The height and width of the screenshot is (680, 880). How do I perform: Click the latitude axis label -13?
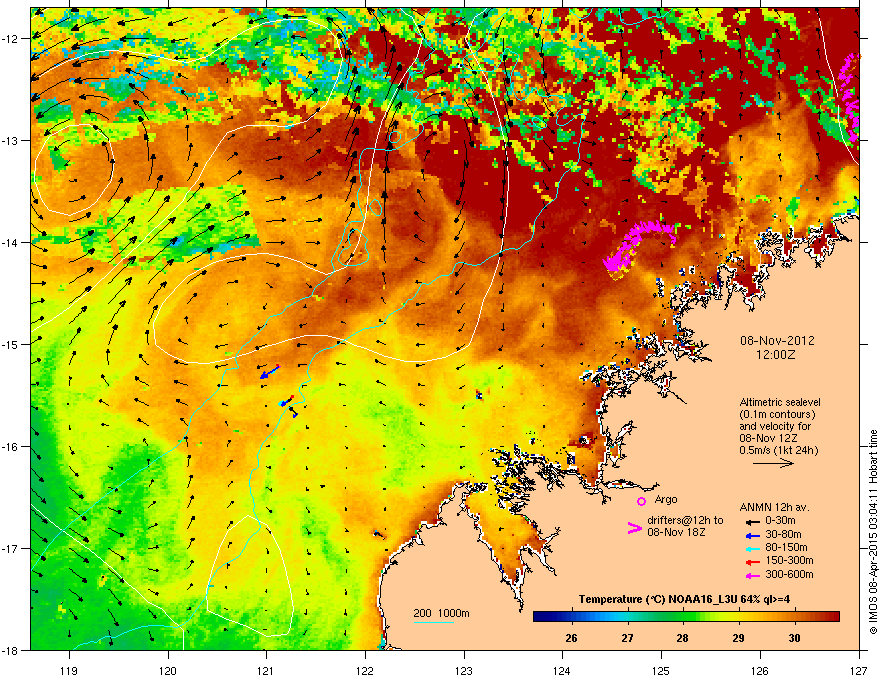[x=10, y=140]
